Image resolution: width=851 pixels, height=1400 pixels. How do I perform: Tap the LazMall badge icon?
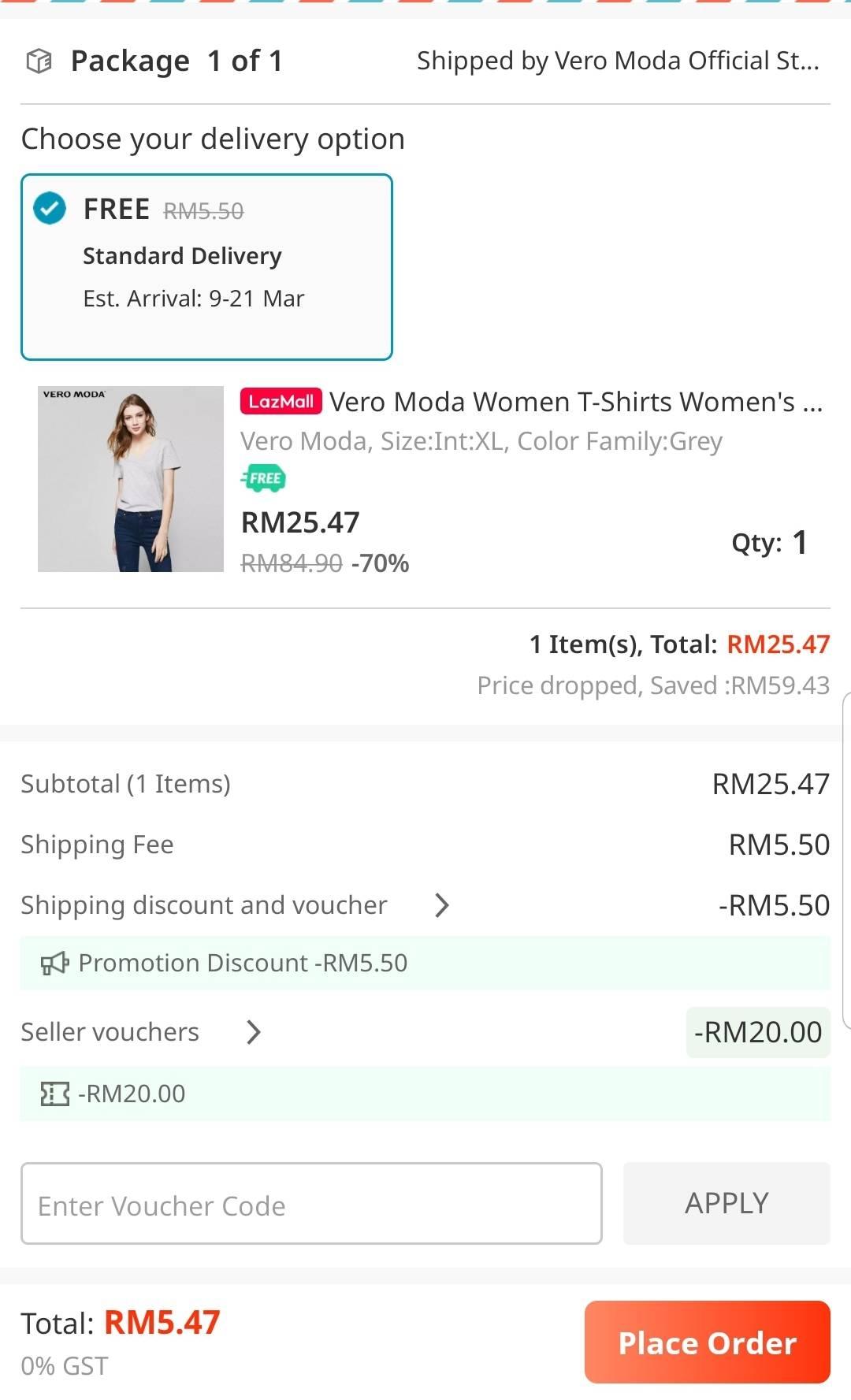click(281, 401)
